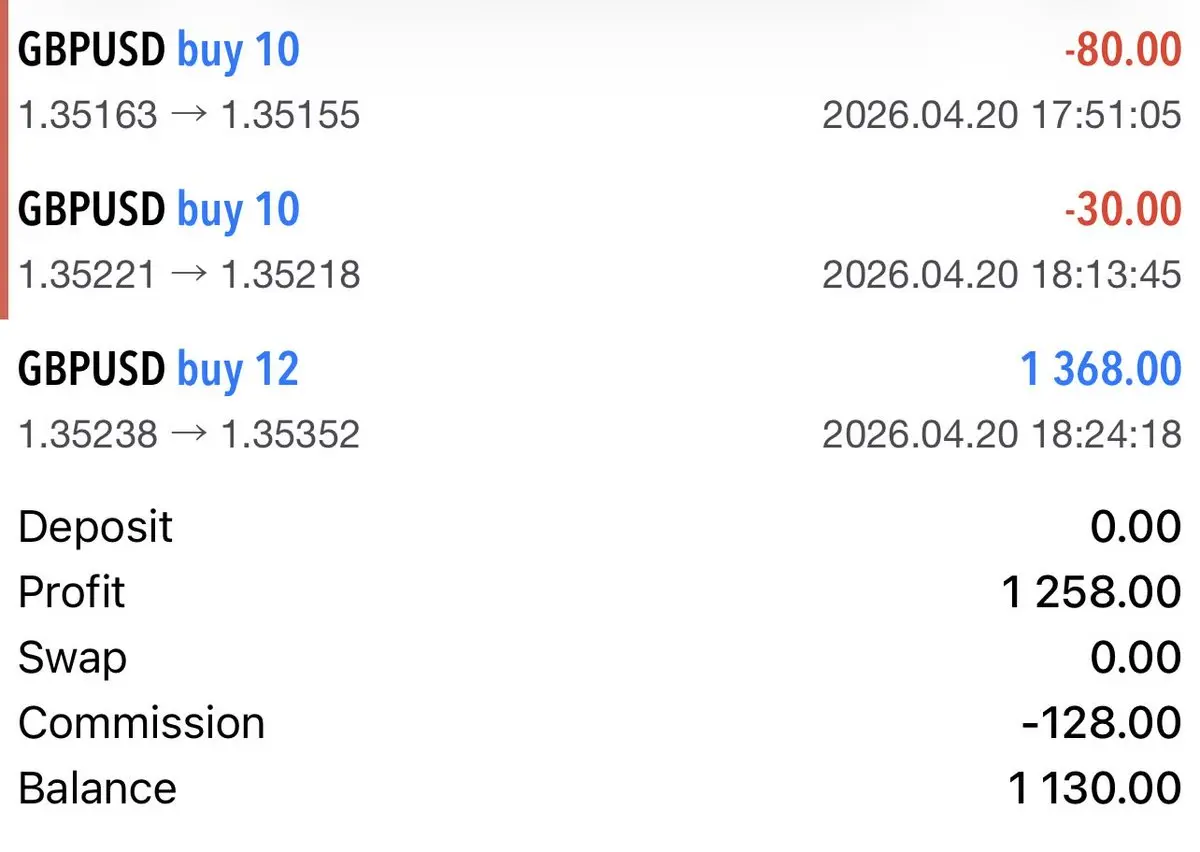Select price range 1.35238 → 1.35352
1200x852 pixels.
(189, 434)
